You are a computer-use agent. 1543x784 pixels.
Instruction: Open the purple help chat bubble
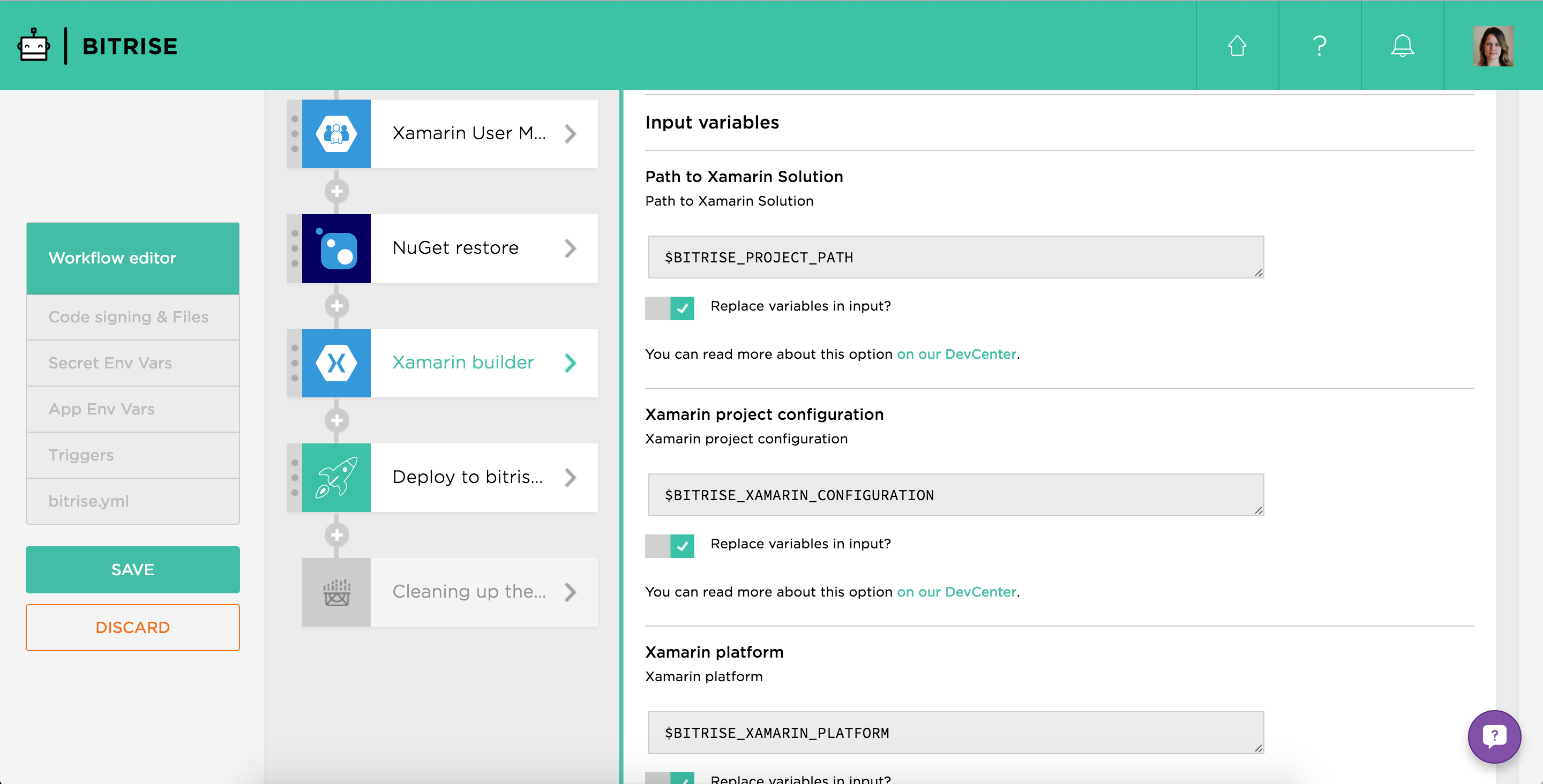pos(1494,736)
